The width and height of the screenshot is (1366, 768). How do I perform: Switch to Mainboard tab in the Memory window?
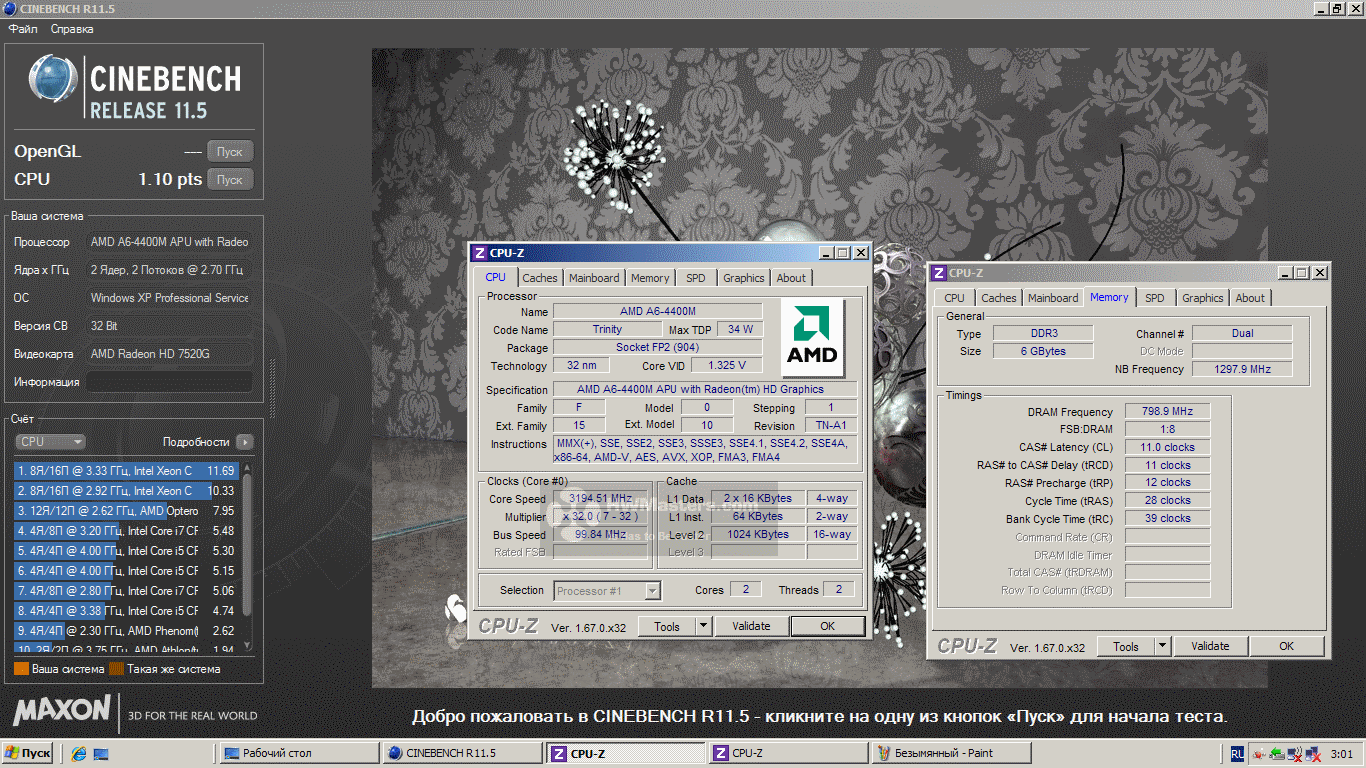point(1053,298)
